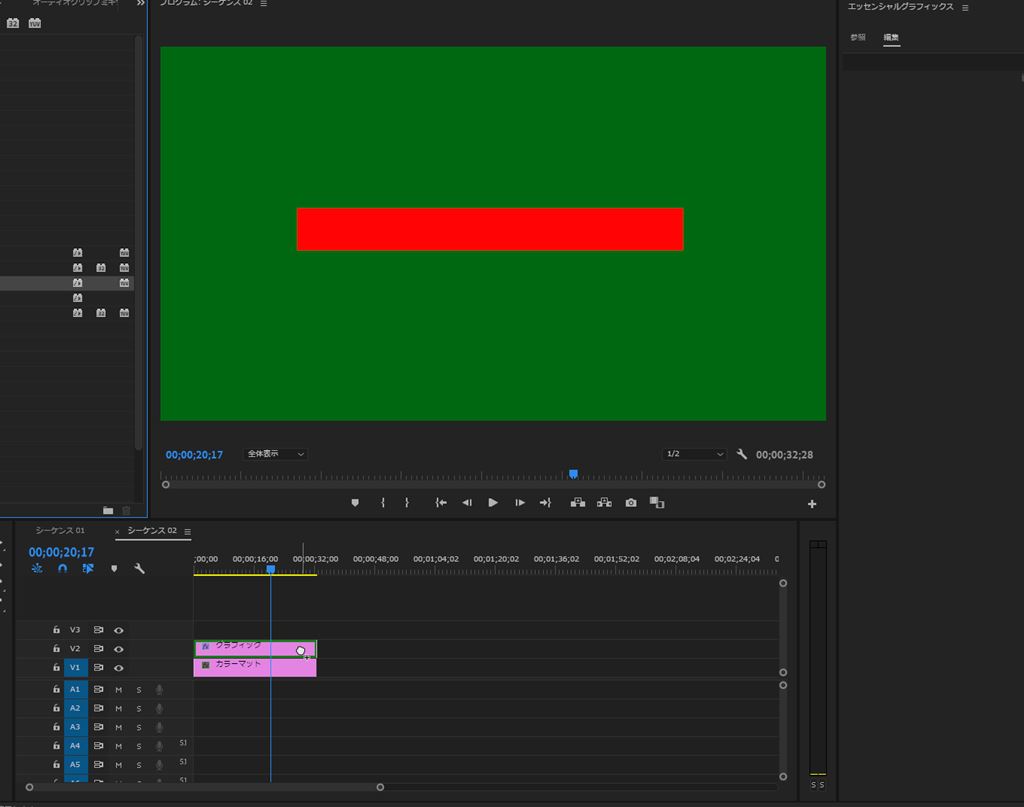Click the Add Marker icon in program monitor
The image size is (1024, 807).
355,503
